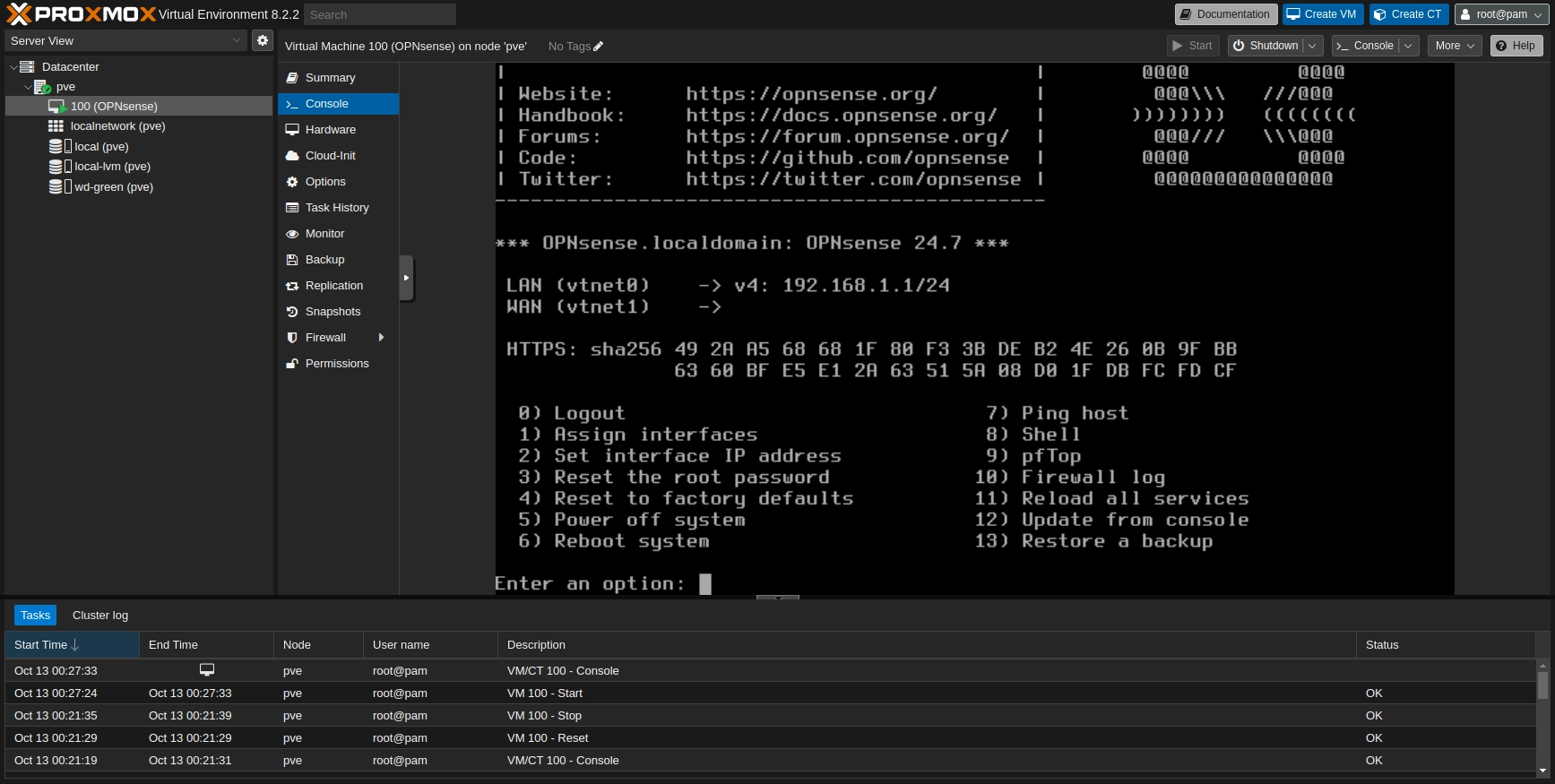The width and height of the screenshot is (1555, 784).
Task: Select task 'VMCT 100 - Console' at 00:27:33
Action: point(771,671)
